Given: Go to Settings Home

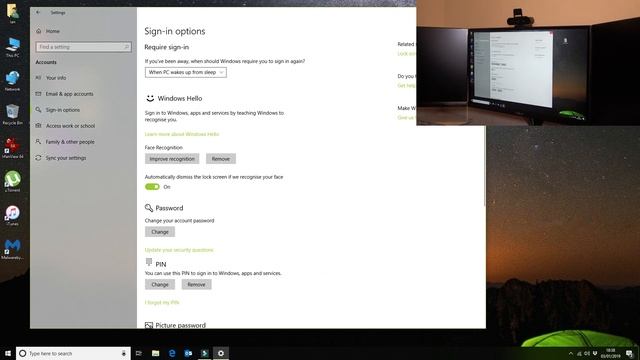Looking at the screenshot, I should (53, 31).
